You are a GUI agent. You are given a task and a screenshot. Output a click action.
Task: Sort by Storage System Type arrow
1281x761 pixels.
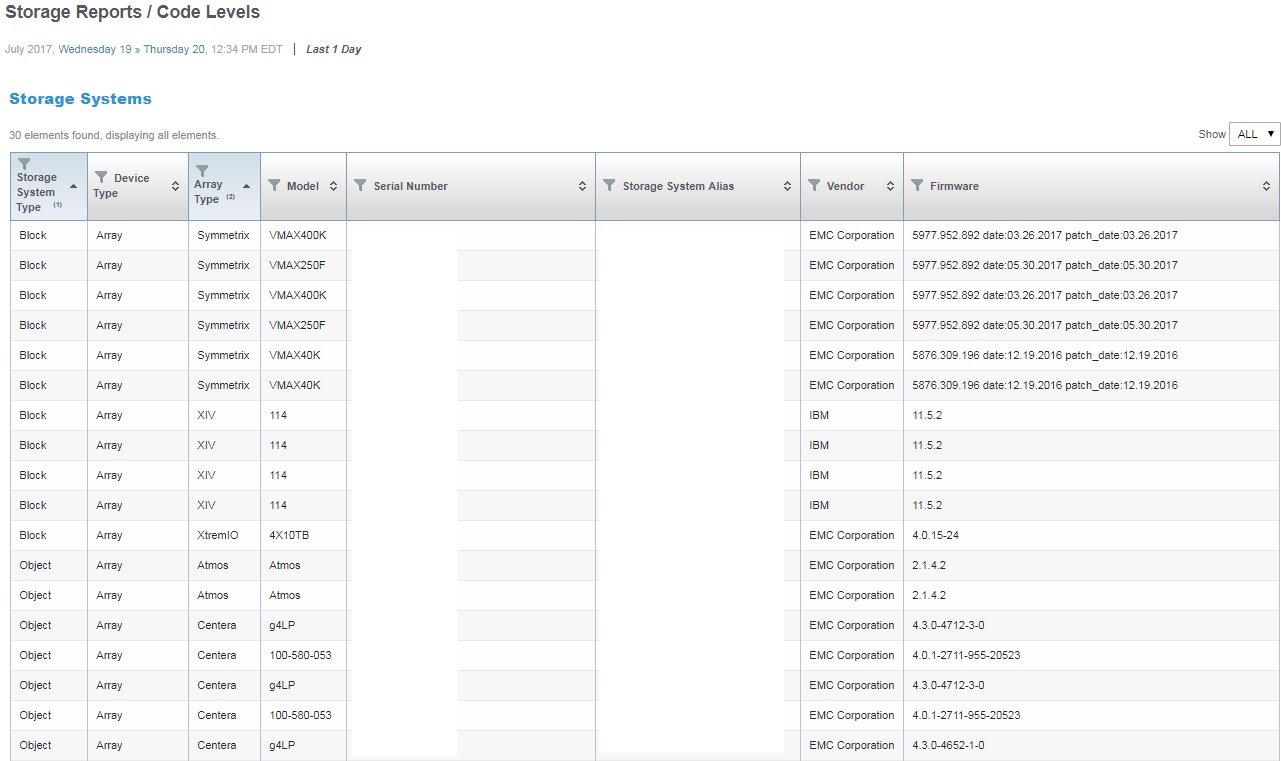pos(73,186)
